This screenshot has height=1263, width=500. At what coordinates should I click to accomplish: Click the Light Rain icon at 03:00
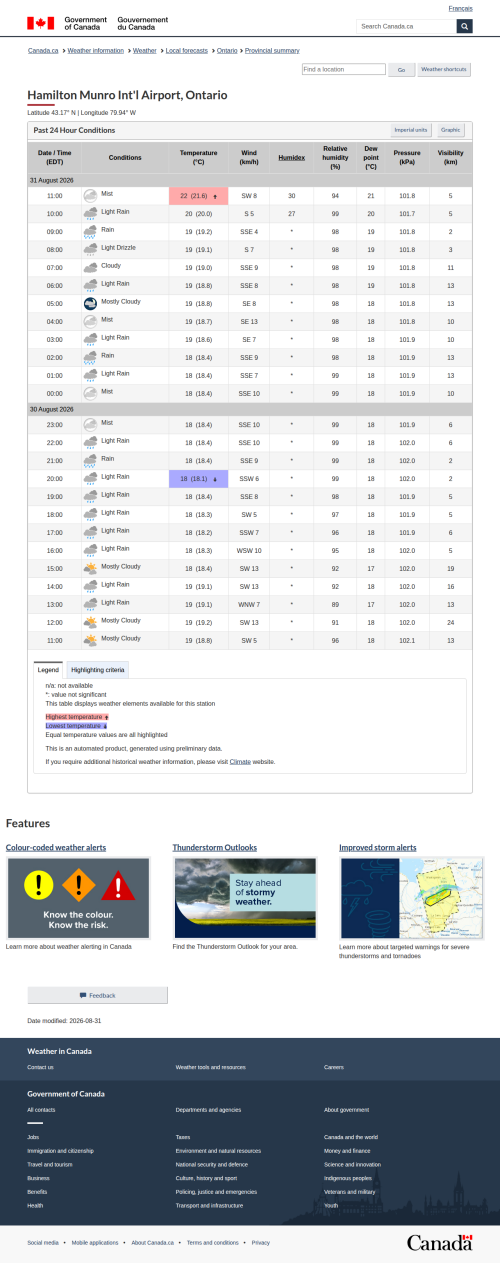click(x=90, y=339)
